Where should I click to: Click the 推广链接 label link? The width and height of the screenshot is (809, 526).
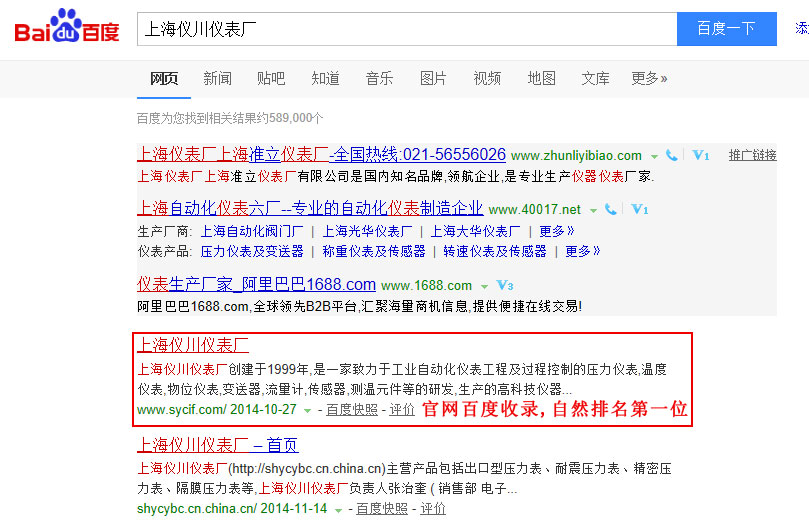(752, 155)
